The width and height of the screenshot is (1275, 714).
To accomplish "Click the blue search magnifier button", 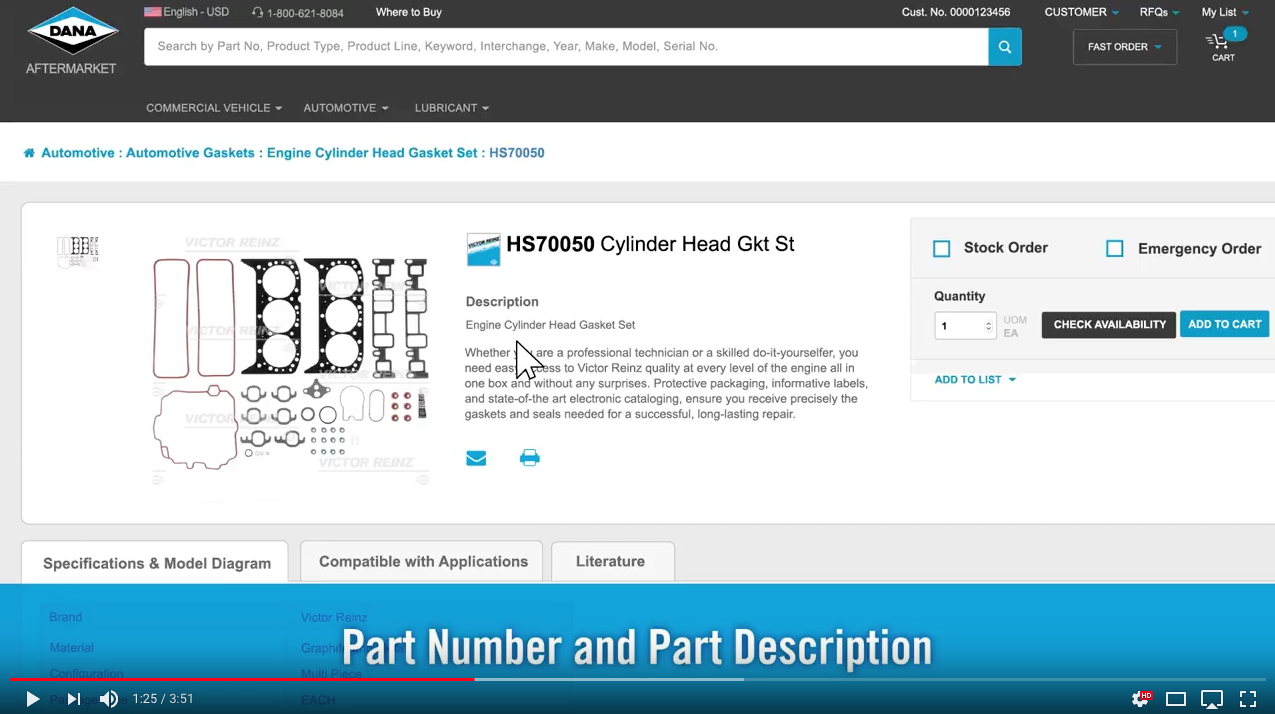I will tap(1004, 47).
